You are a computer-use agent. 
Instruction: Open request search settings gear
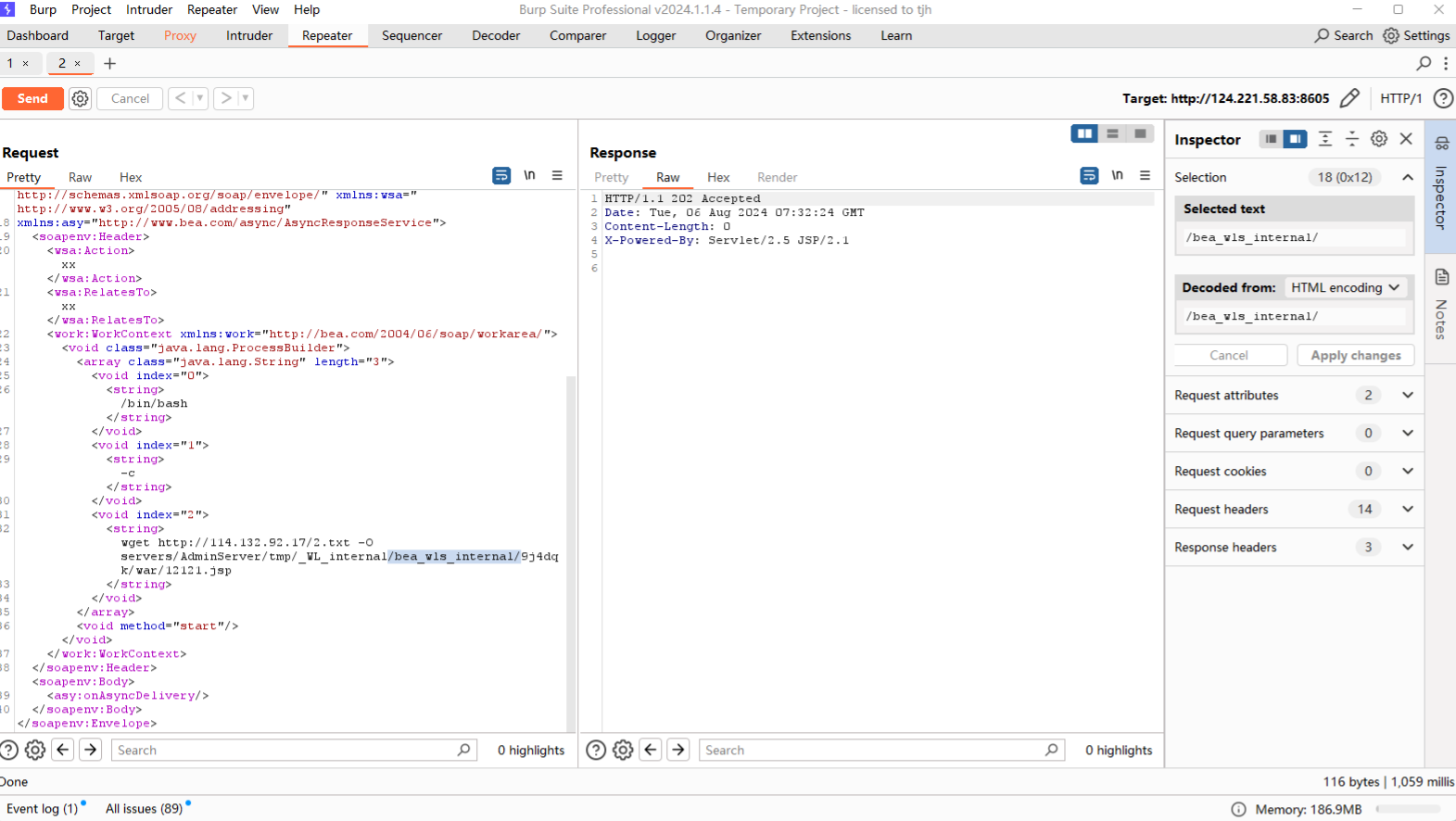(x=35, y=750)
